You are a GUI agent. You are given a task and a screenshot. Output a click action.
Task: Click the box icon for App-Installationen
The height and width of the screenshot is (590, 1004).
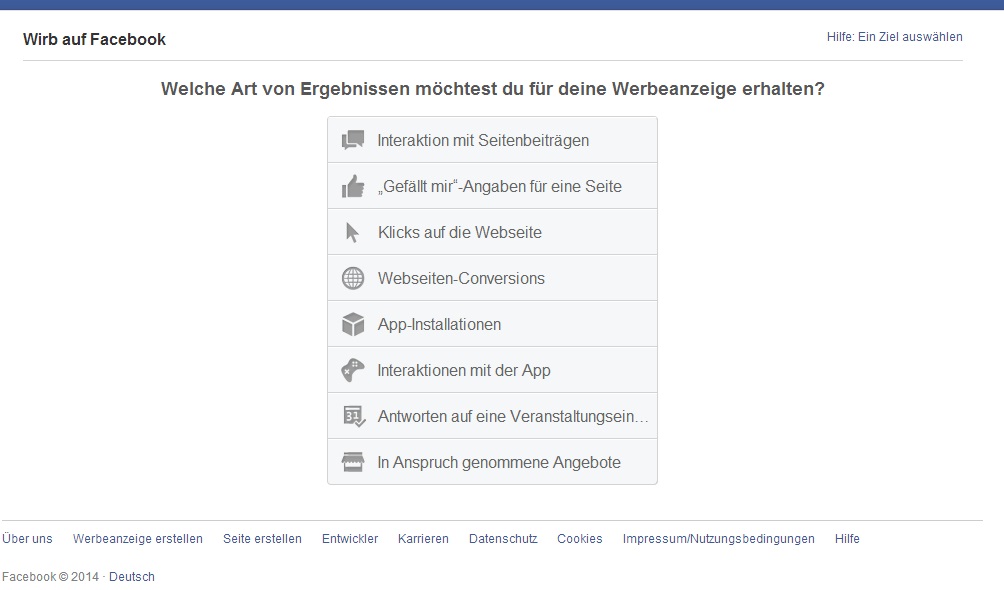point(353,324)
